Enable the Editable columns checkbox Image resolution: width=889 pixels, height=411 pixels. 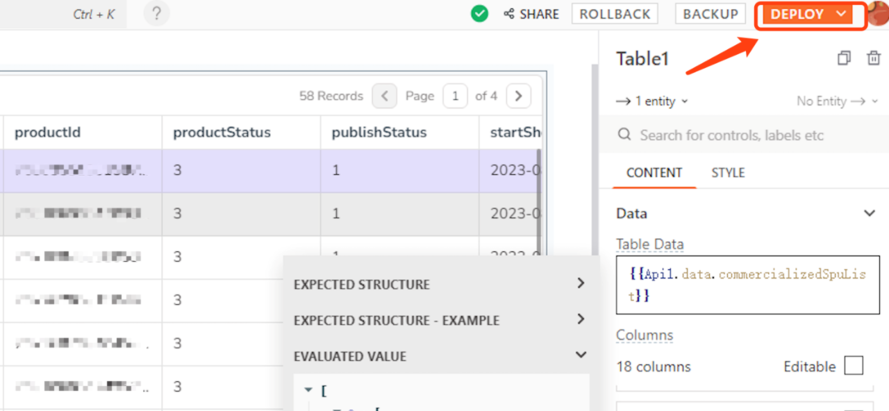click(853, 366)
